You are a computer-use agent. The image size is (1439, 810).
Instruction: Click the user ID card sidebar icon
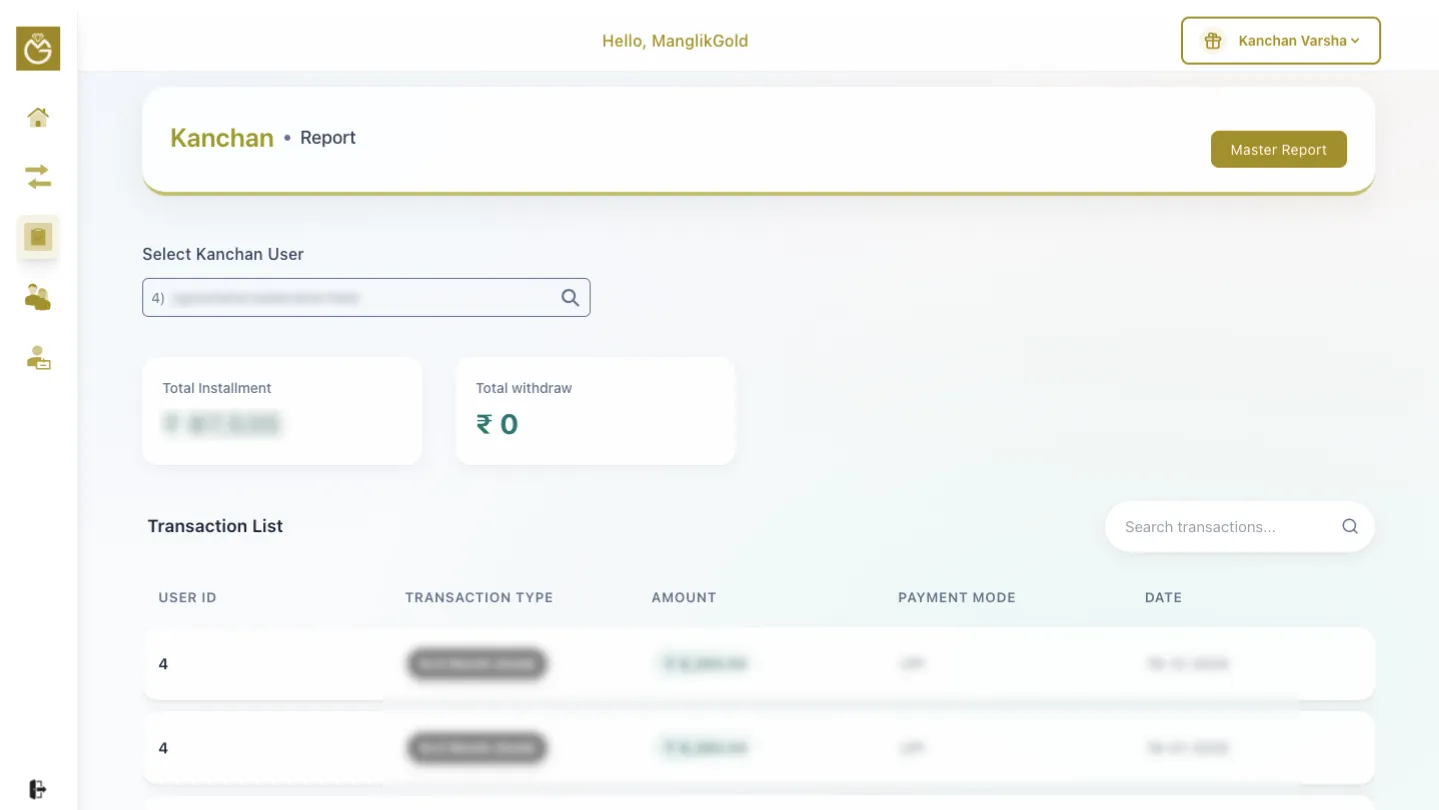[38, 358]
